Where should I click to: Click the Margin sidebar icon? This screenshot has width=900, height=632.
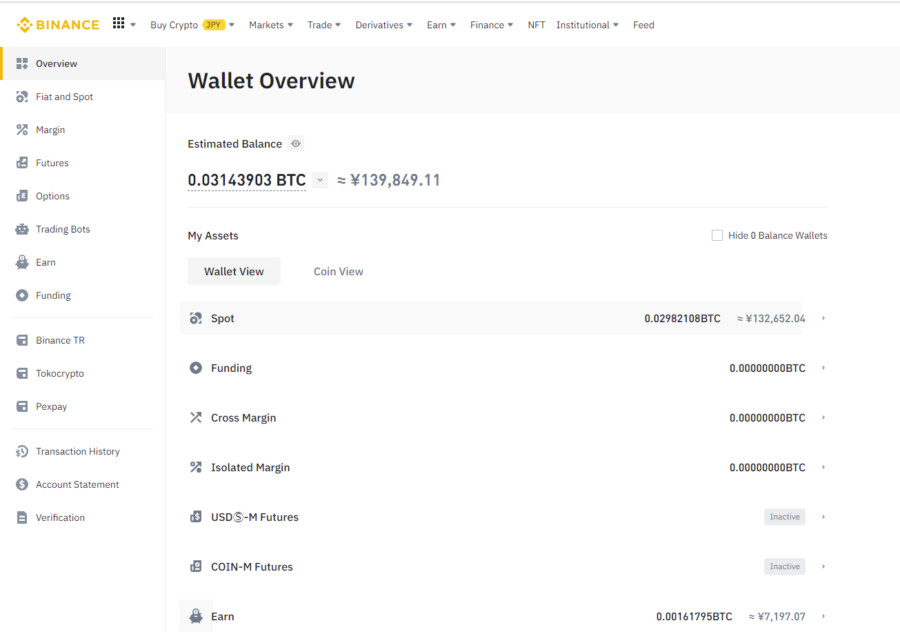22,130
